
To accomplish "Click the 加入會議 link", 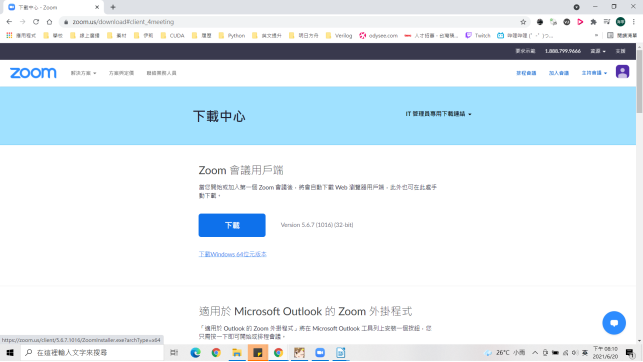I will (559, 73).
